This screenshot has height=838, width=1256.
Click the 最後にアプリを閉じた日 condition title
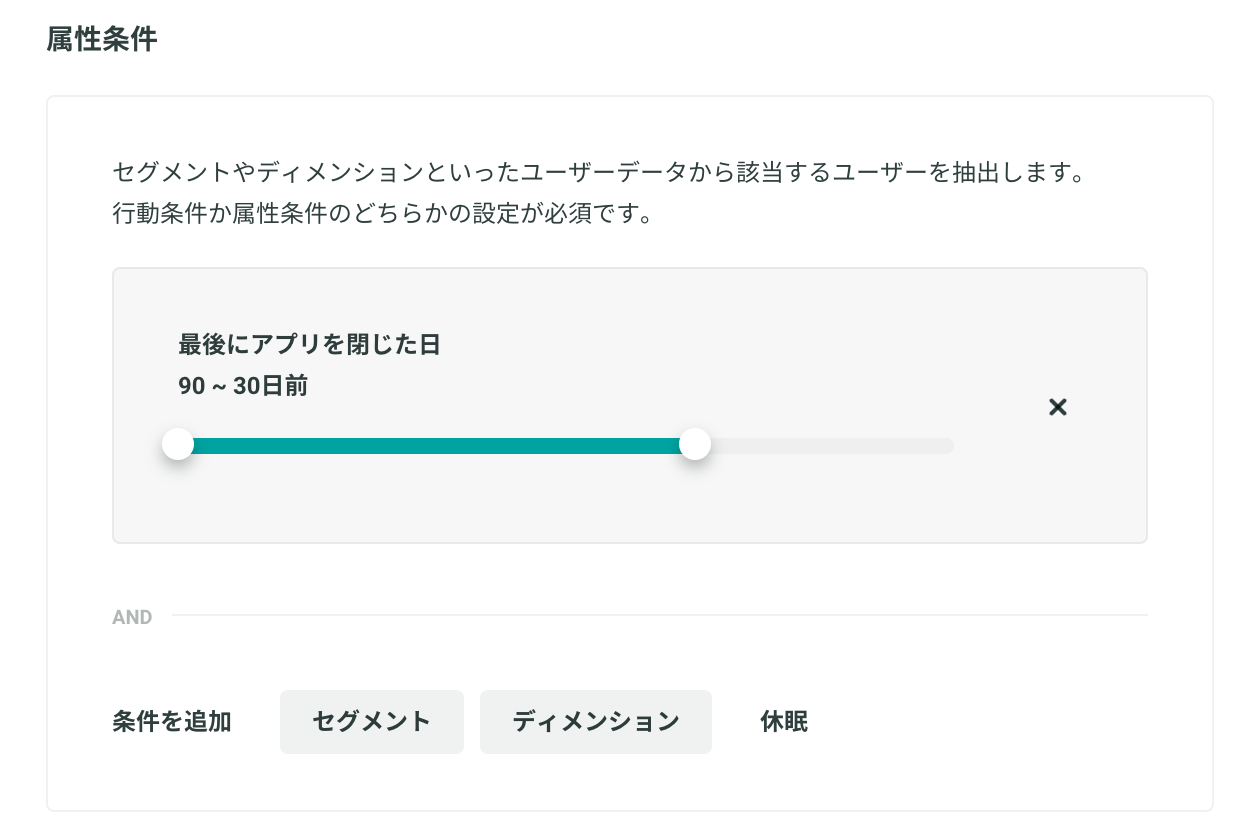pyautogui.click(x=309, y=345)
